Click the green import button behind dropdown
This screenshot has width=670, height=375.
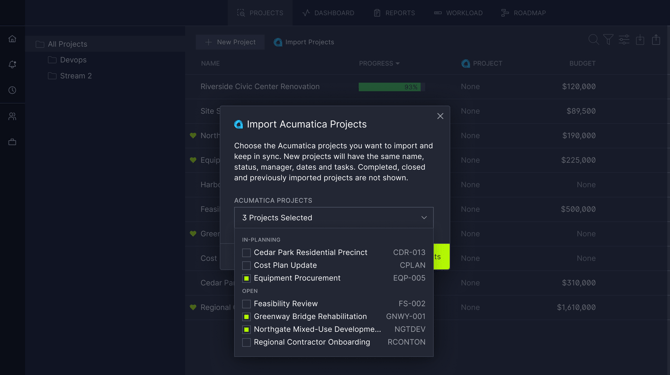[x=441, y=256]
